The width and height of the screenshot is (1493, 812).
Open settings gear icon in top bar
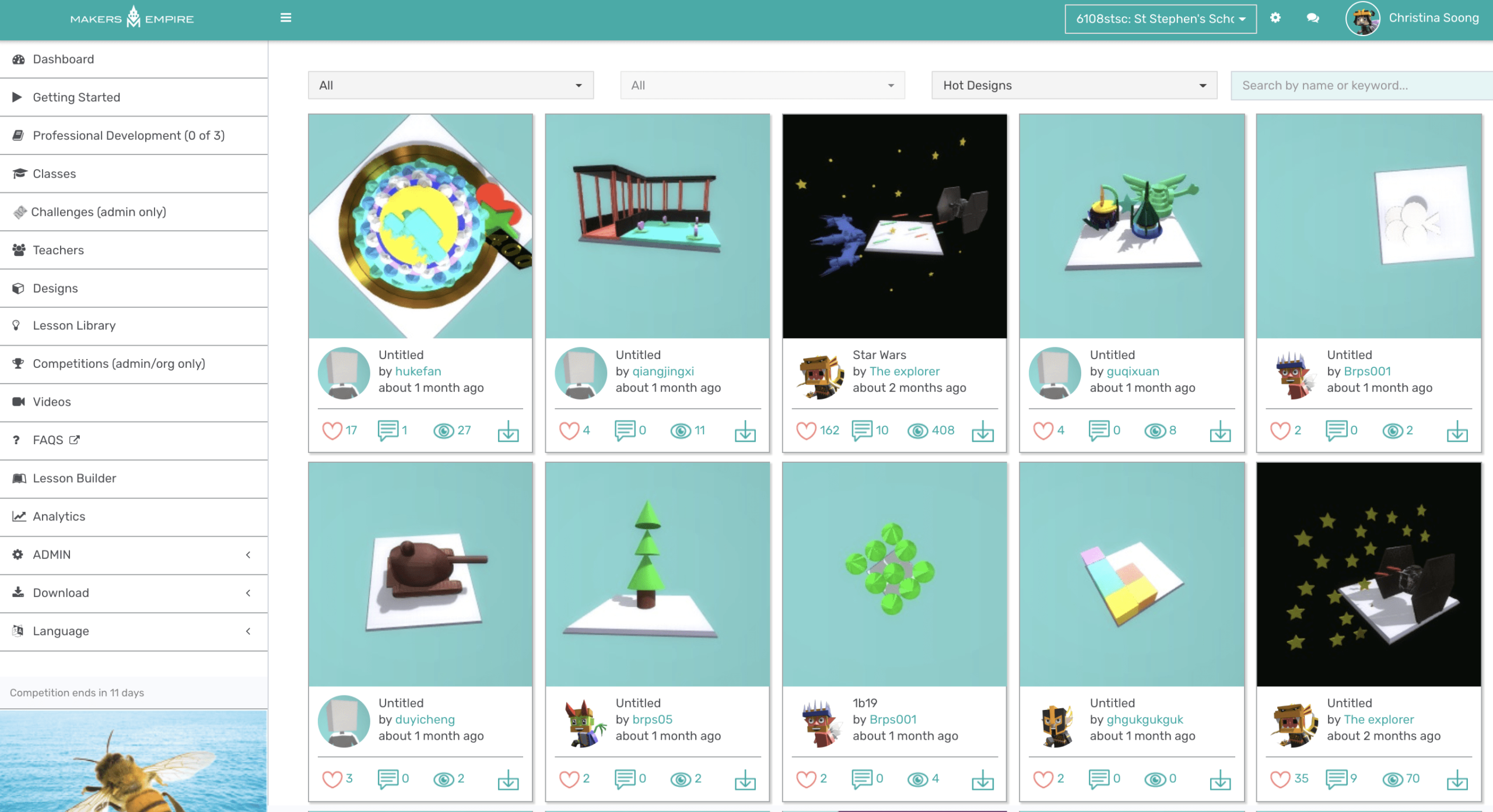click(1275, 17)
